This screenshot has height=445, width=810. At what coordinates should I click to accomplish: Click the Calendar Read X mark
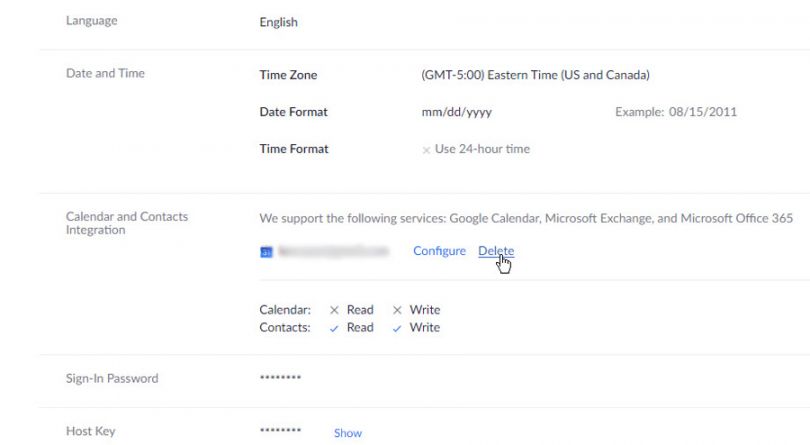coord(335,310)
